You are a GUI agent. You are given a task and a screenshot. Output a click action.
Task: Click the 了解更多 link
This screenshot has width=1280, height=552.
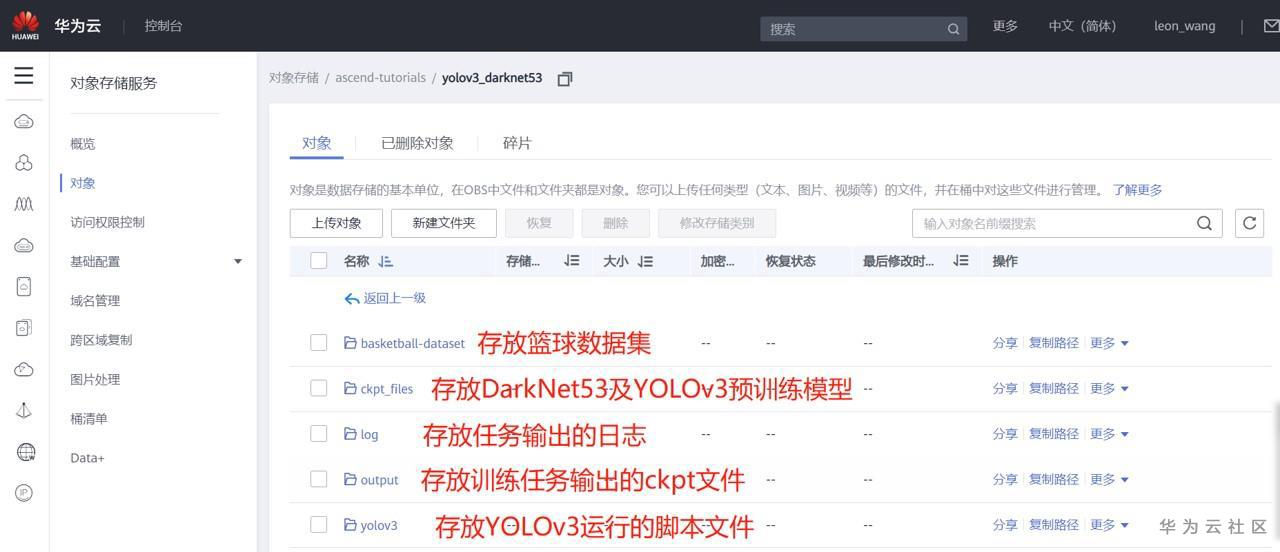point(1137,190)
